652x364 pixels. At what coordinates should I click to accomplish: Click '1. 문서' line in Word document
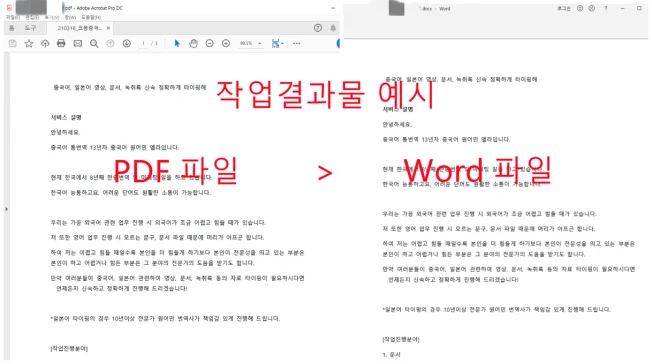point(391,355)
